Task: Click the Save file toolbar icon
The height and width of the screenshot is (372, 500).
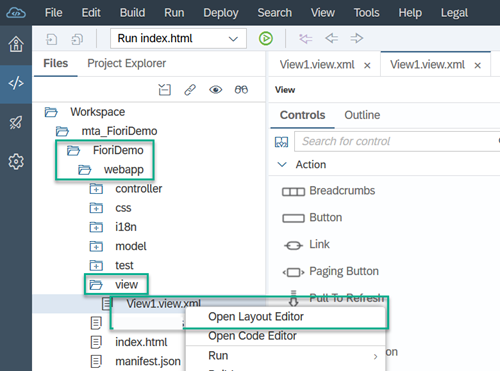Action: [51, 39]
